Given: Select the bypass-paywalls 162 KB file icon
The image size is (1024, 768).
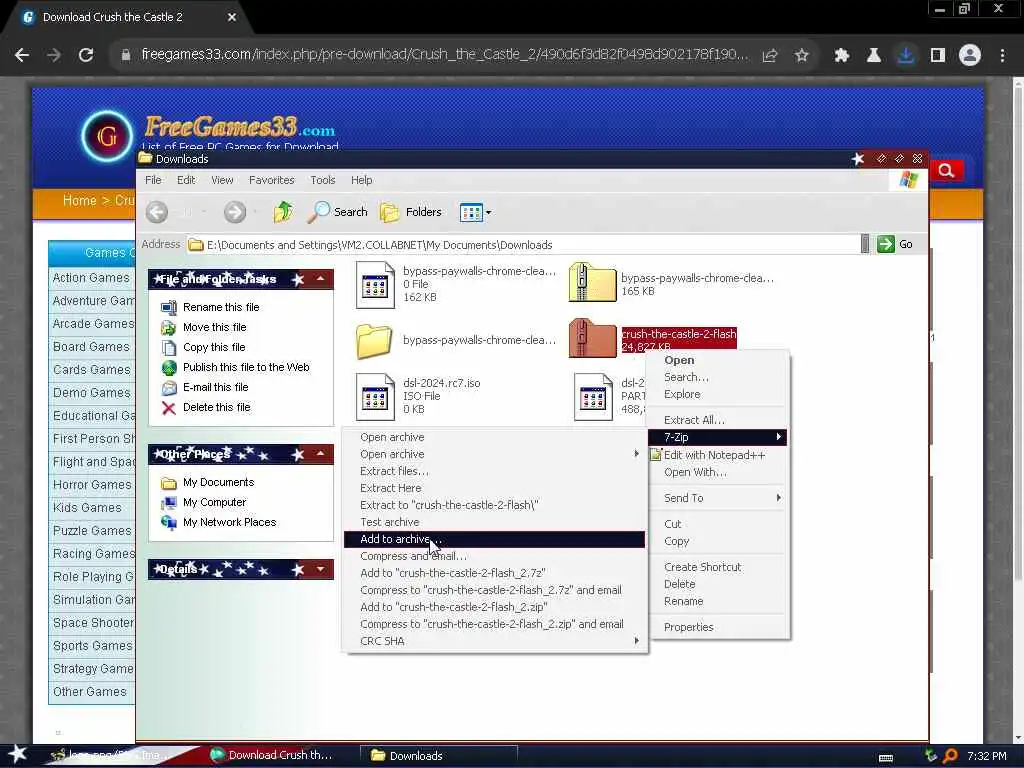Looking at the screenshot, I should click(376, 285).
